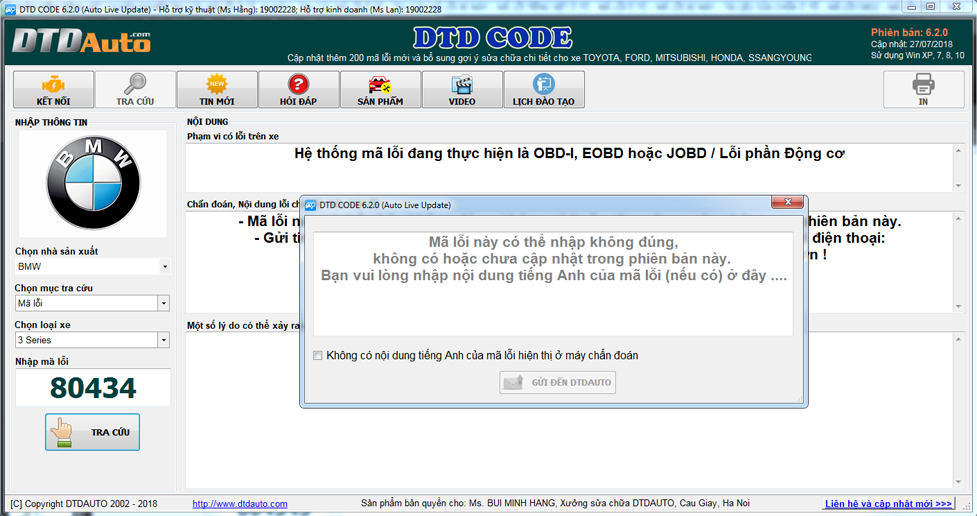Viewport: 977px width, 516px height.
Task: Click the app icon in main title bar
Action: click(x=10, y=9)
